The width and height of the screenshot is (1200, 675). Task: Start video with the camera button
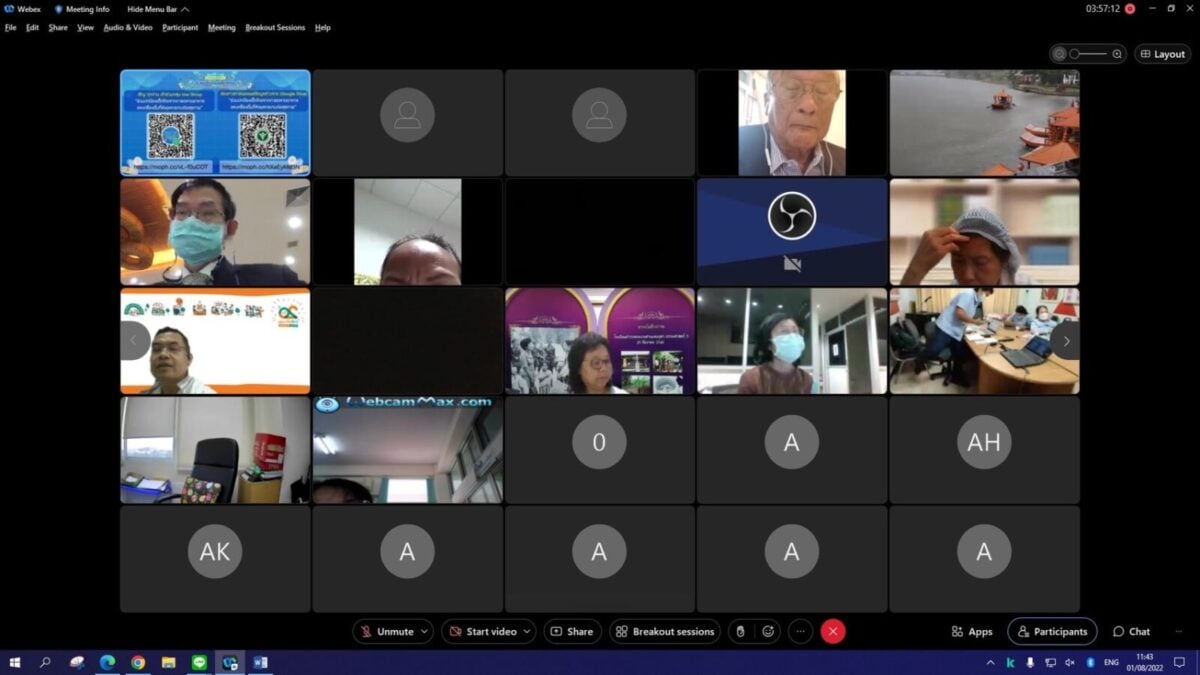483,631
